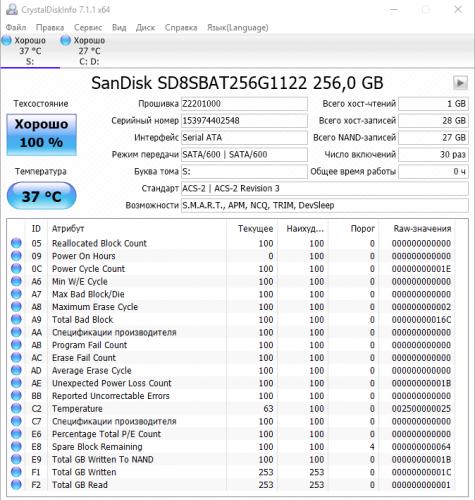This screenshot has width=475, height=500.
Task: Click the status icon for Spare Block Remaining
Action: coord(16,446)
